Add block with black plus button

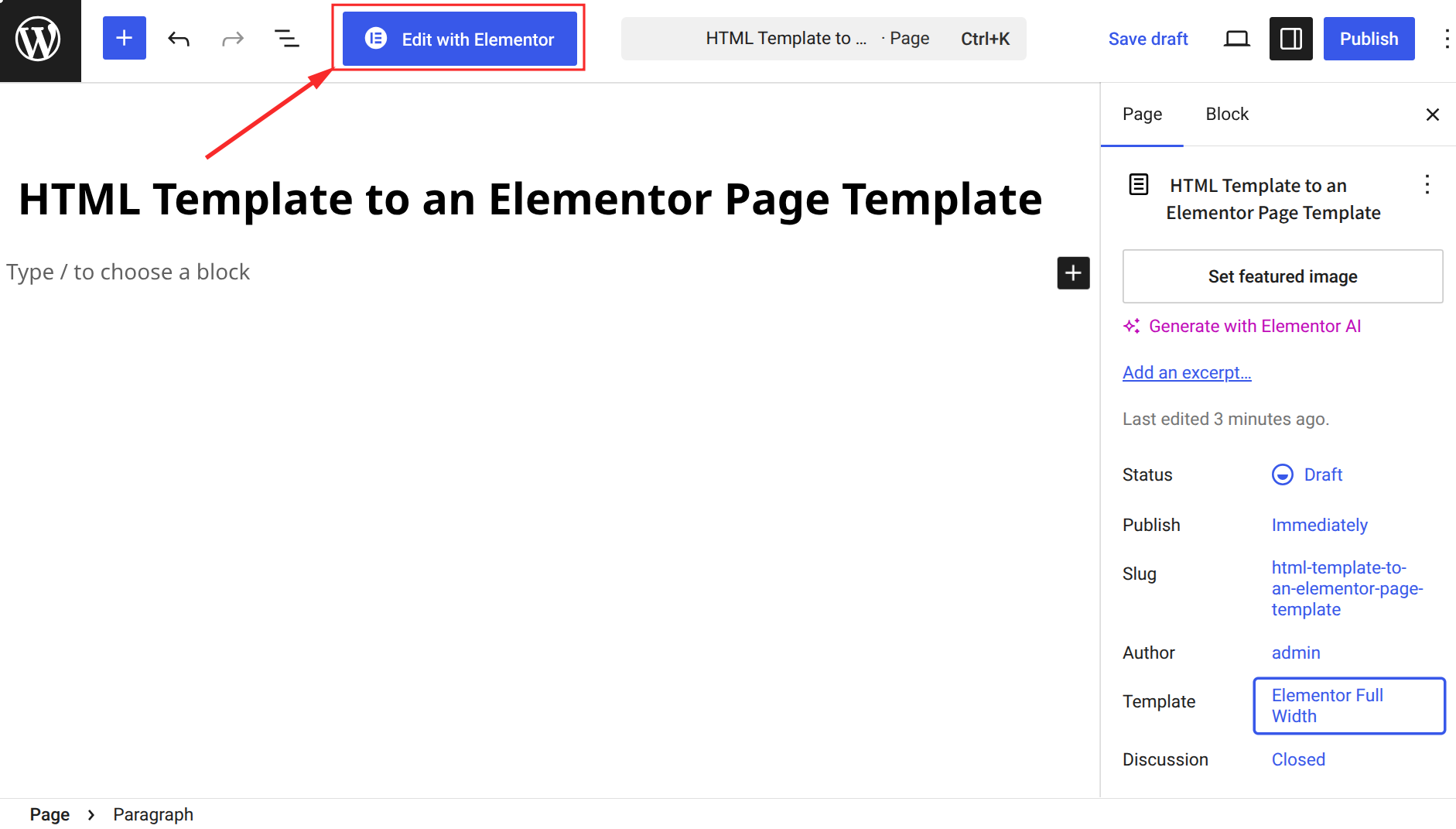point(1073,272)
